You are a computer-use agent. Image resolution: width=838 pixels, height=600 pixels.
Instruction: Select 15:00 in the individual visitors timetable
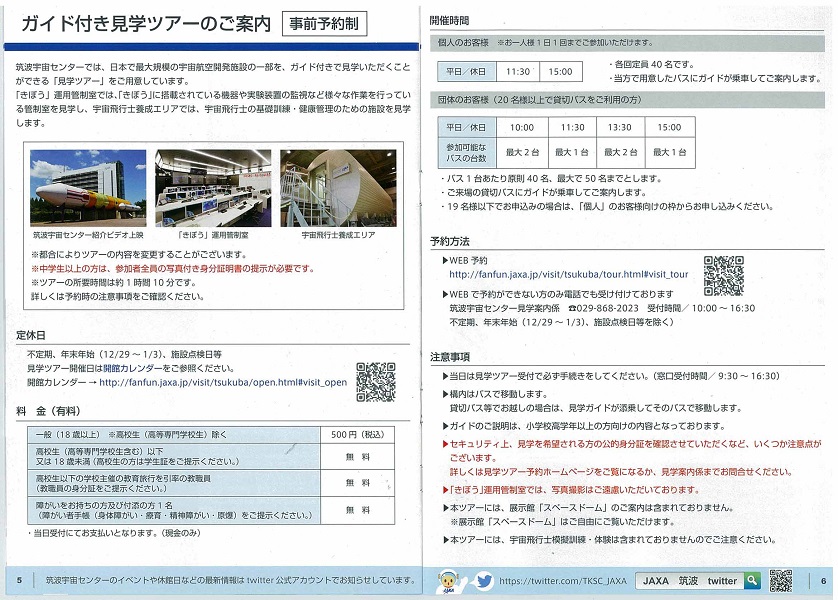pyautogui.click(x=561, y=72)
